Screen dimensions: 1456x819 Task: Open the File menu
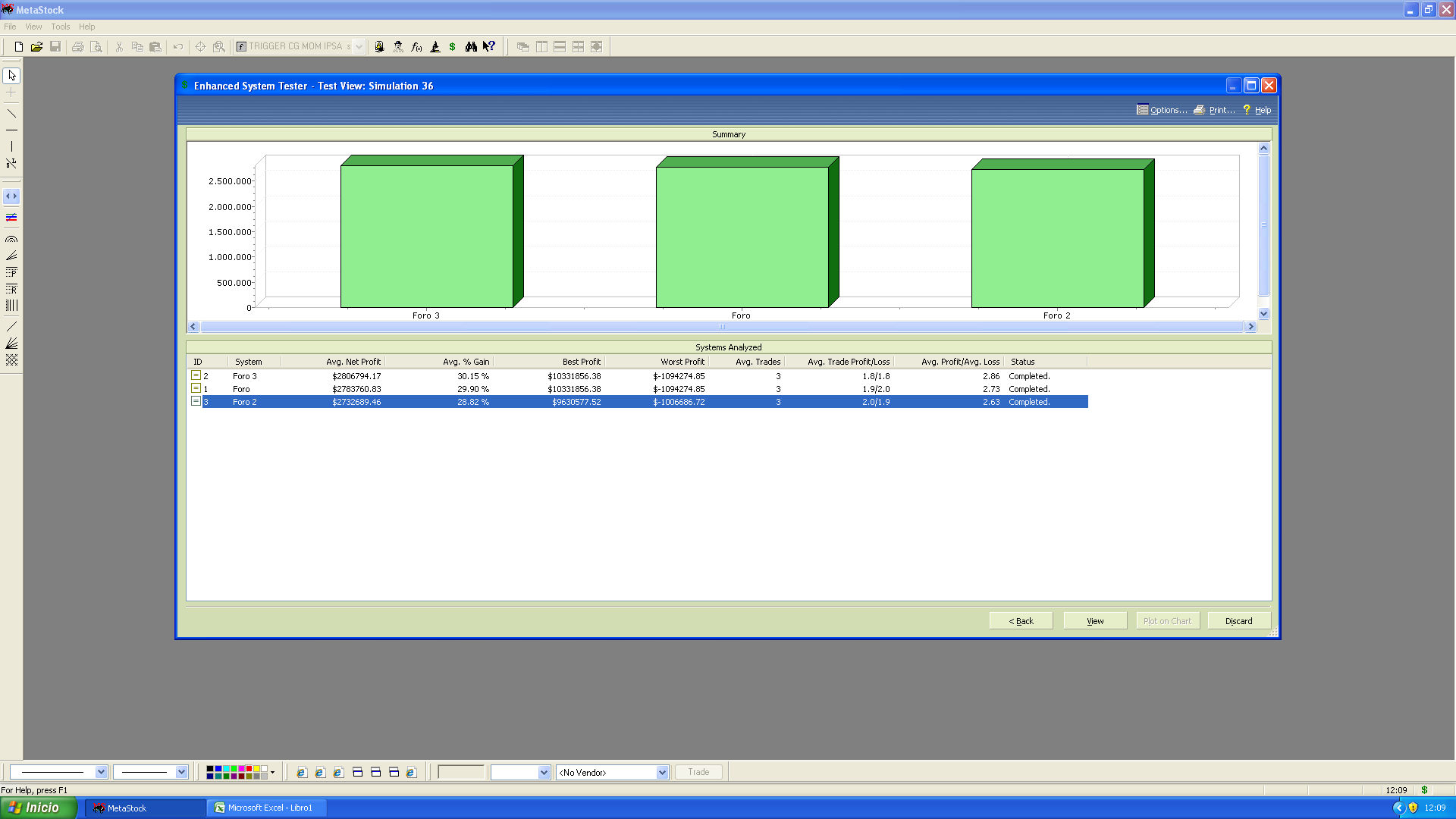[10, 27]
